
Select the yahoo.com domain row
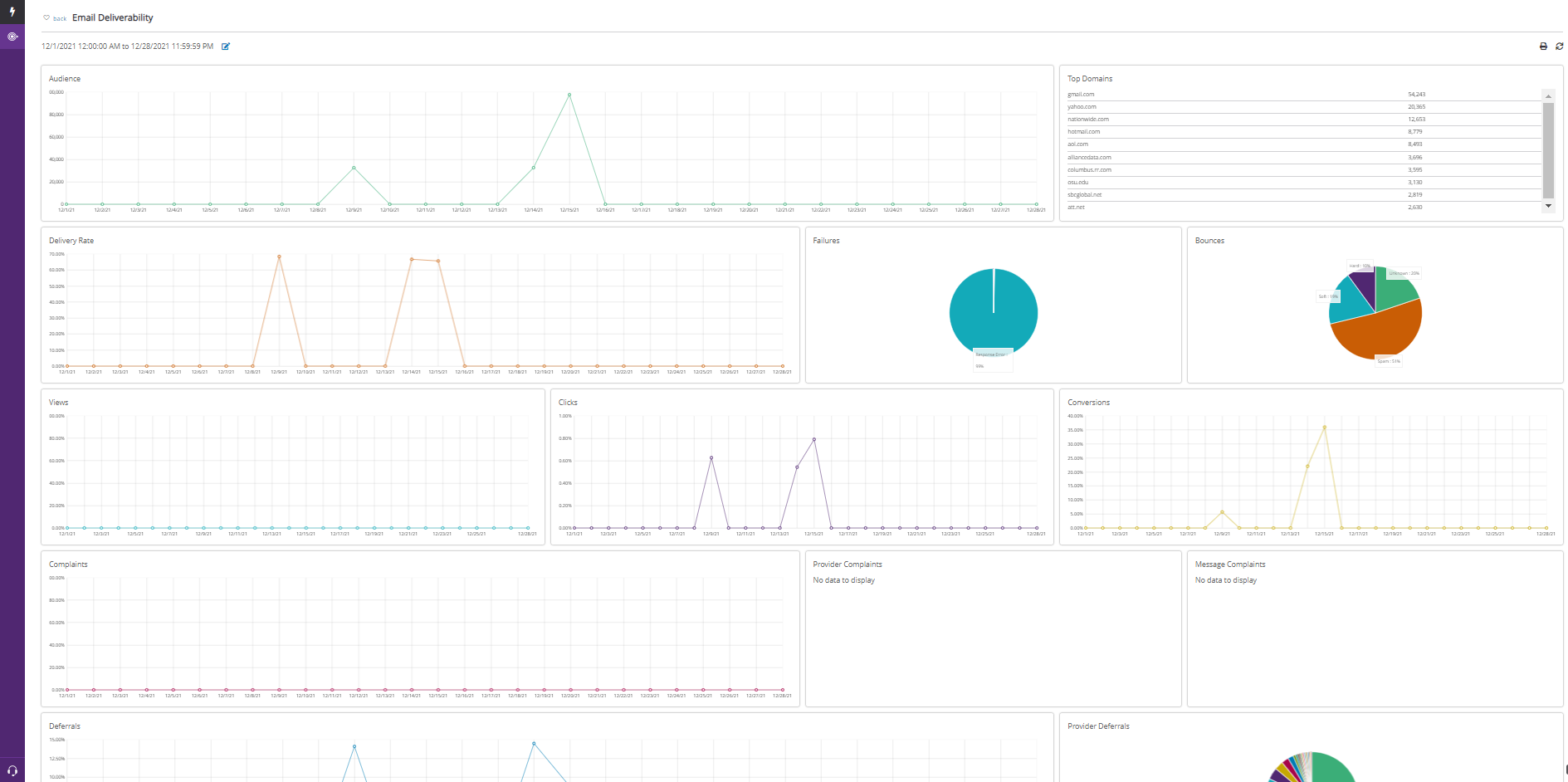point(1303,107)
